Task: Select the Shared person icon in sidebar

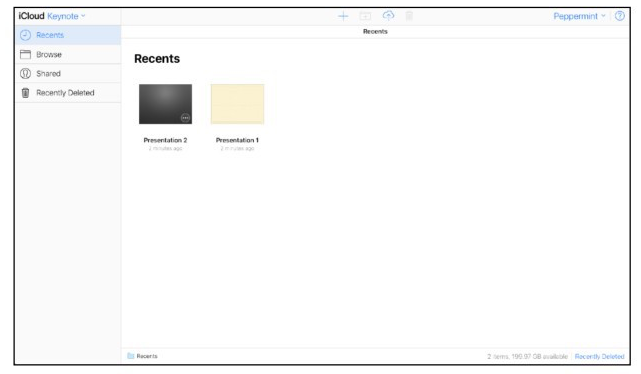Action: 25,74
